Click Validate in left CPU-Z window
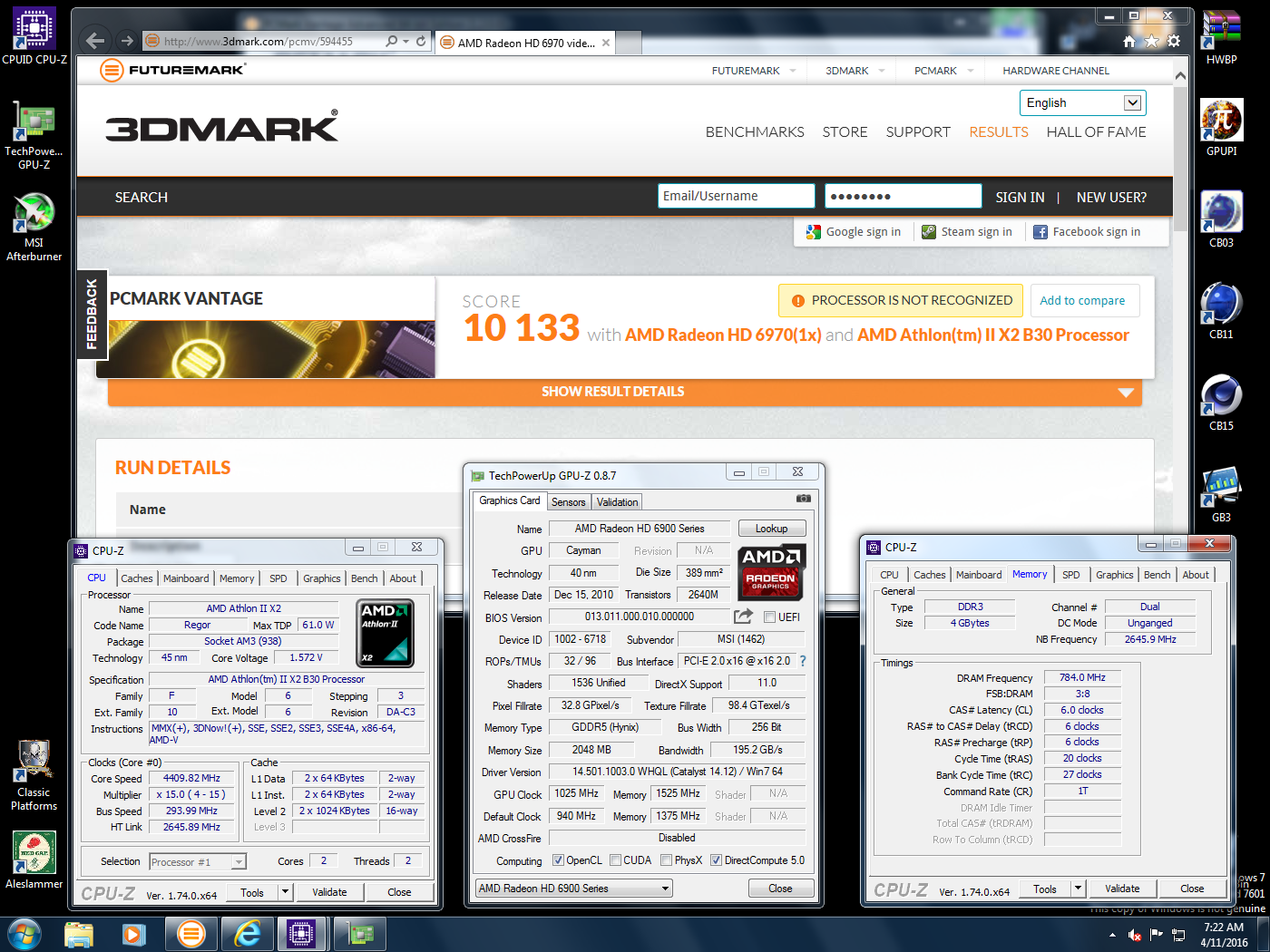The width and height of the screenshot is (1270, 952). [x=329, y=892]
